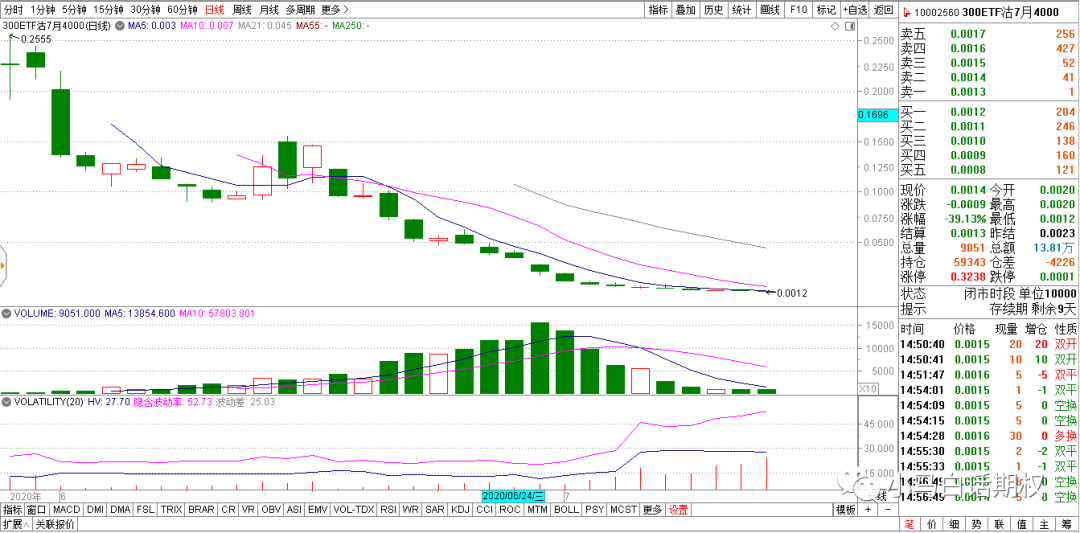Switch chart to 日线 daily period
Viewport: 1080px width, 533px height.
pos(214,9)
